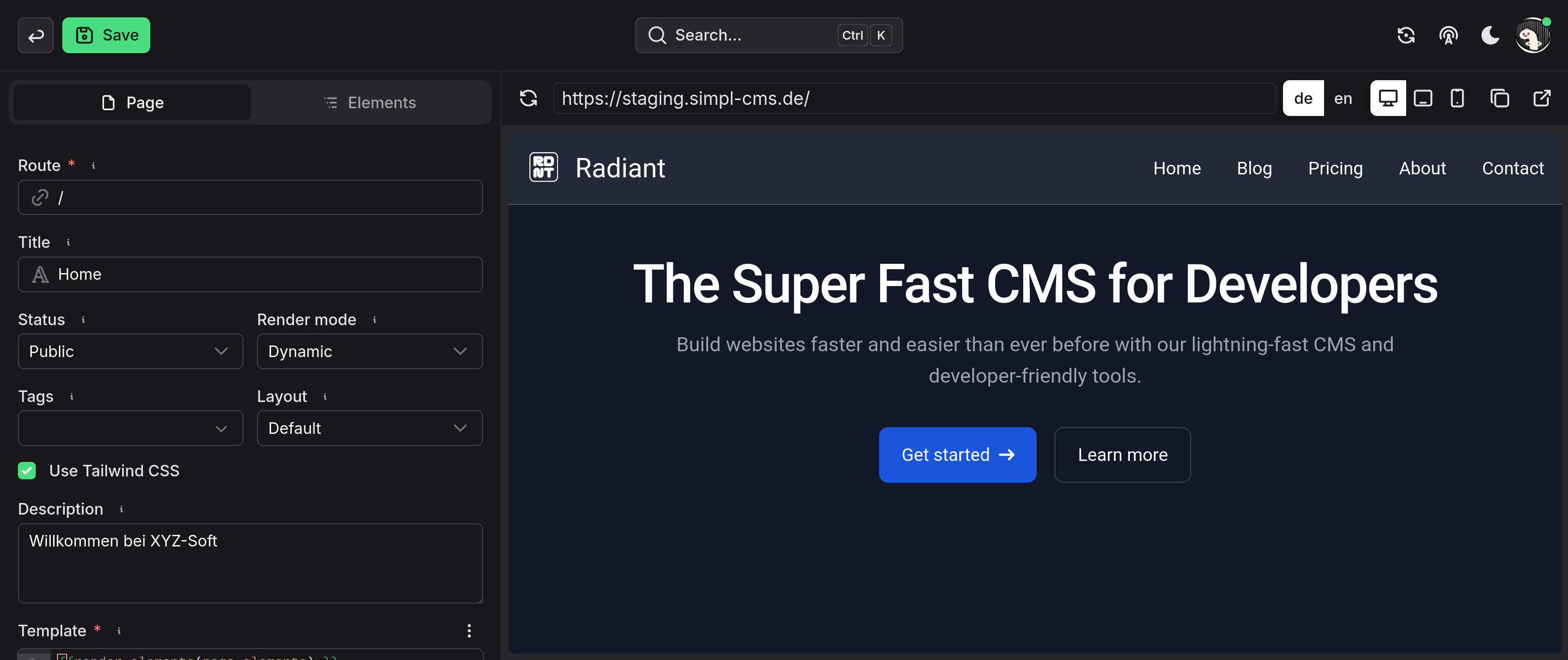Uncheck Use Tailwind CSS checkbox
Viewport: 1568px width, 660px height.
[x=27, y=471]
